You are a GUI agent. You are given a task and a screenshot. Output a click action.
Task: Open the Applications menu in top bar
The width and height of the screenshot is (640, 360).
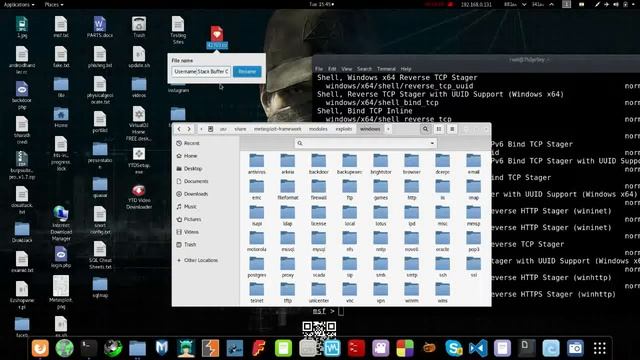19,4
